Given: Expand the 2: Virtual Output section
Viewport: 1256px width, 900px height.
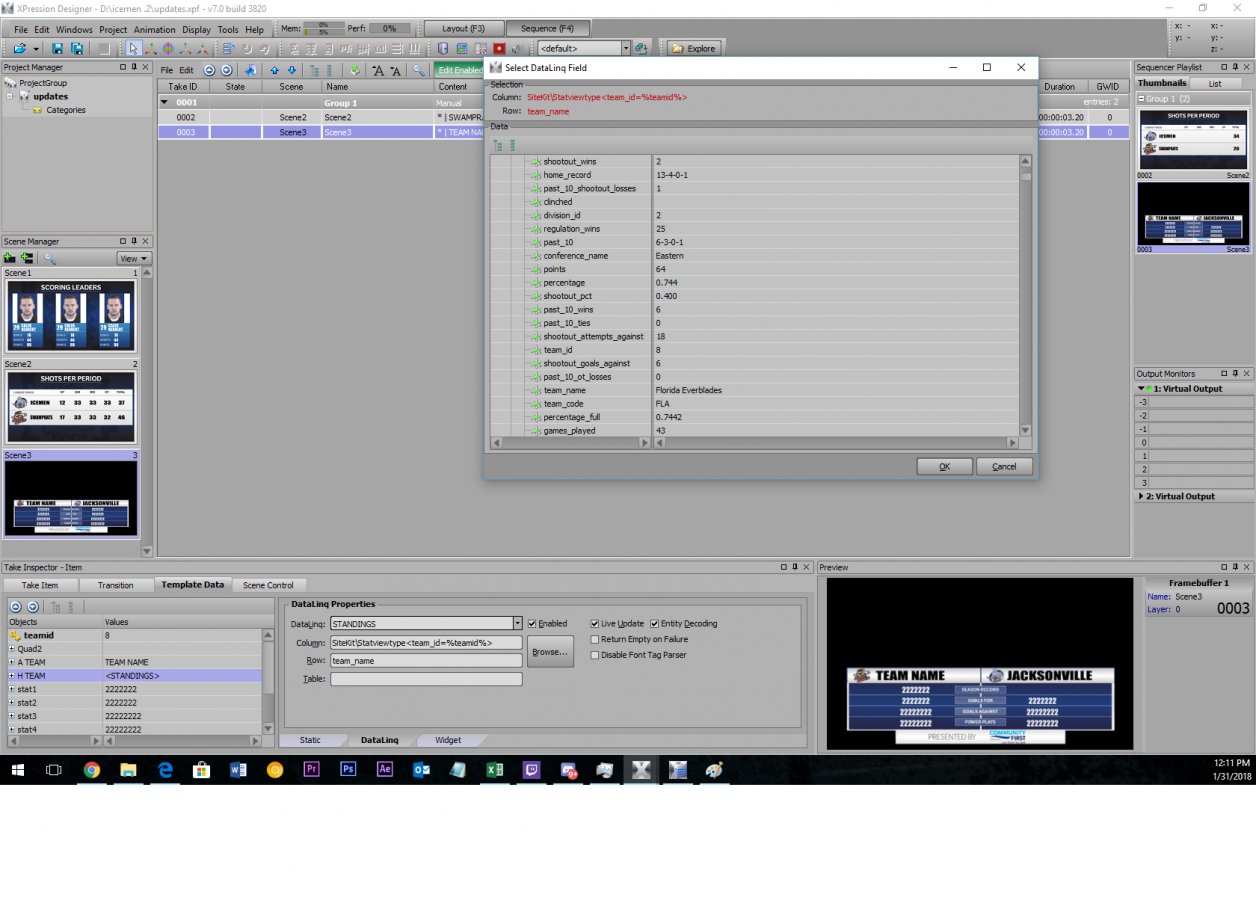Looking at the screenshot, I should 1142,496.
